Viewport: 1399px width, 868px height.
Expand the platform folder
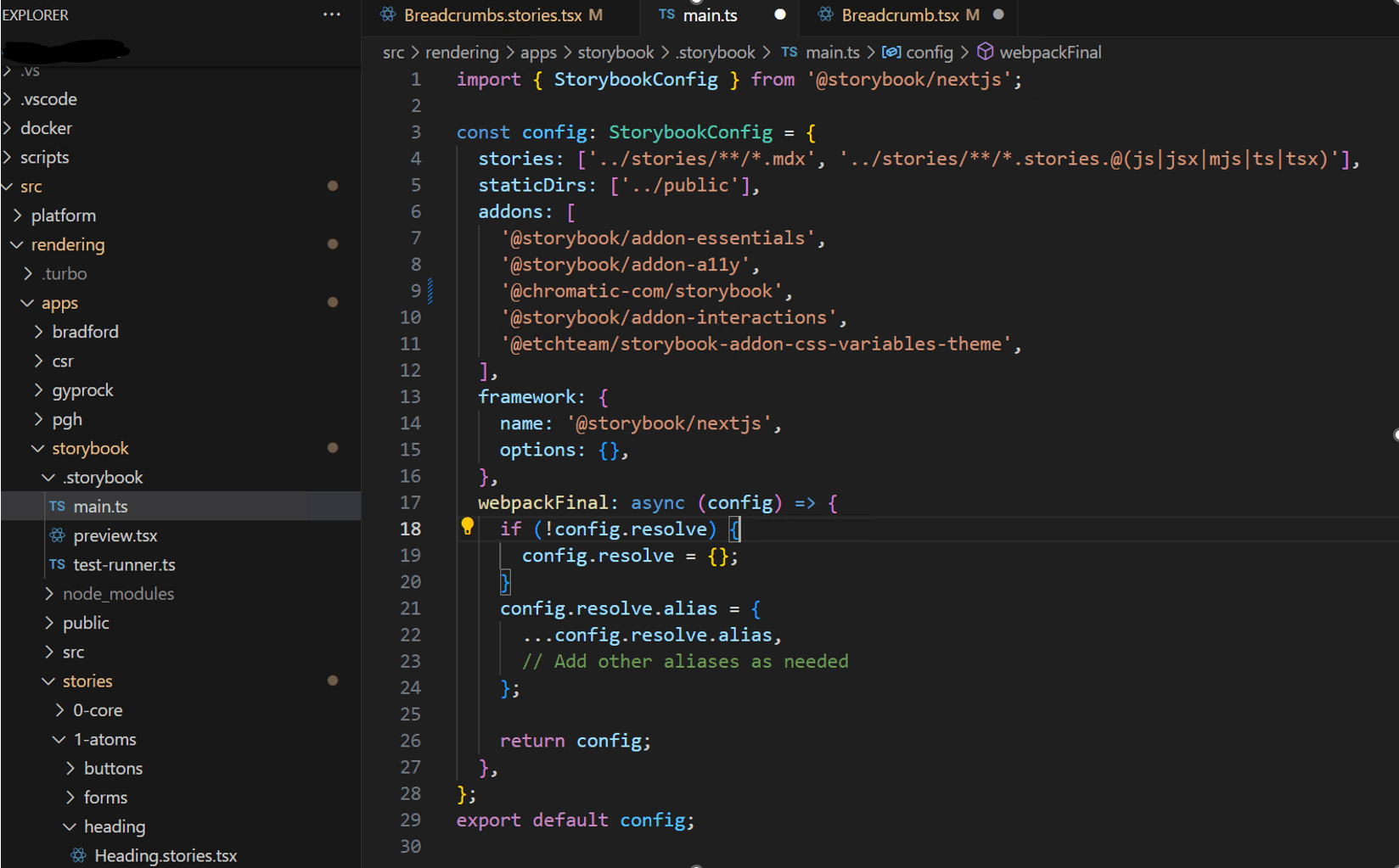click(x=17, y=216)
